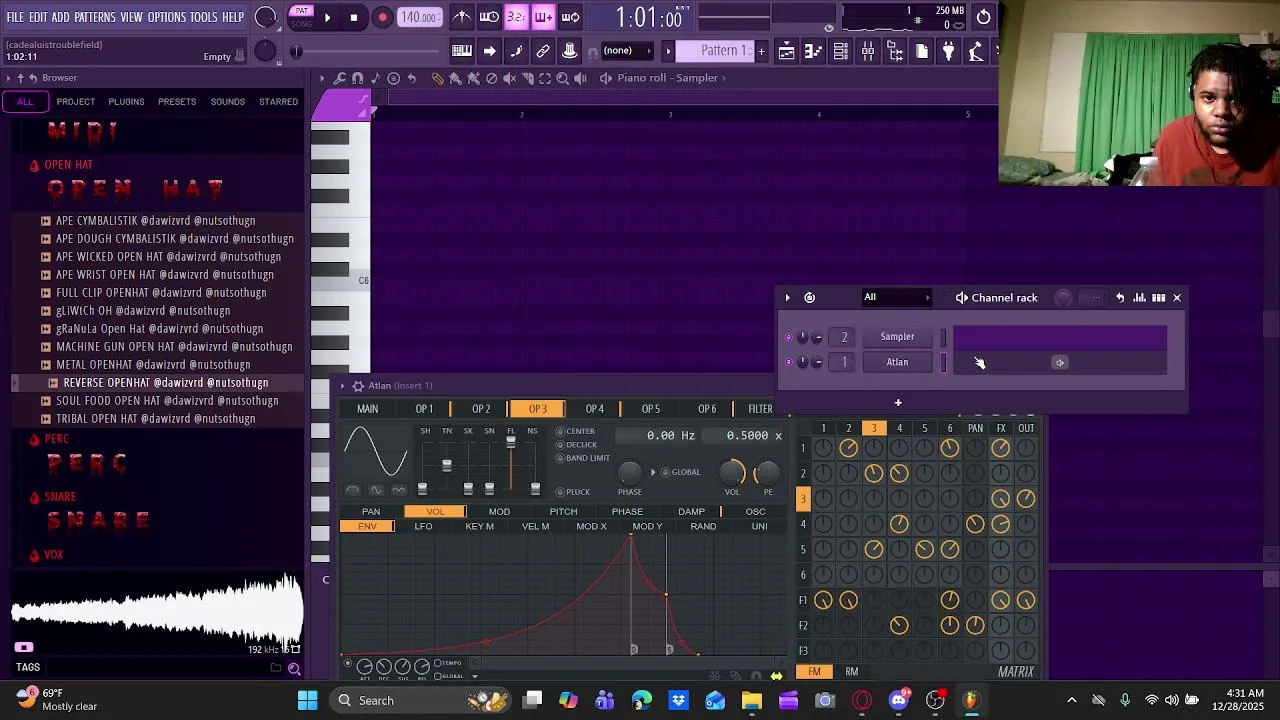Open the (none) snap selector dropdown

627,51
